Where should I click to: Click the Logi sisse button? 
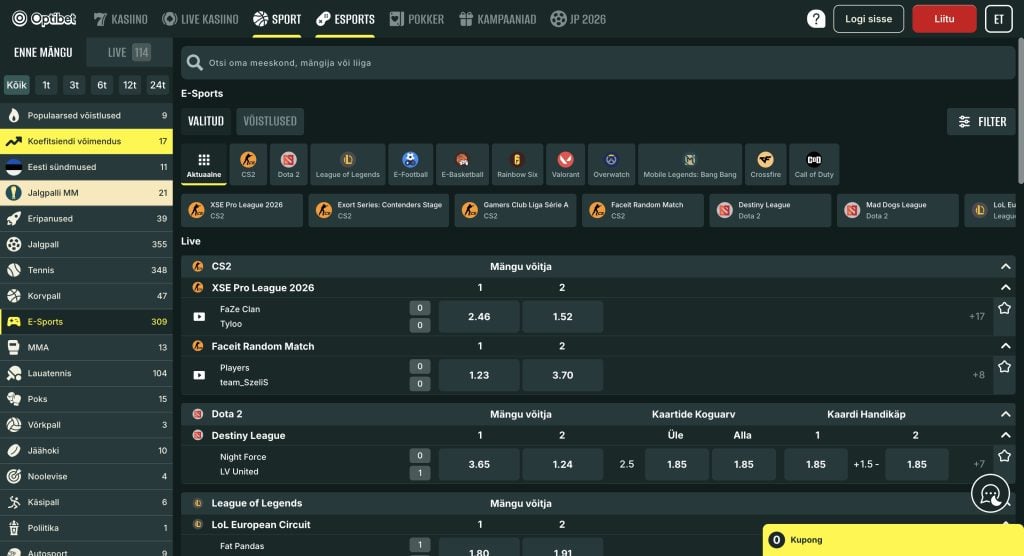tap(869, 19)
